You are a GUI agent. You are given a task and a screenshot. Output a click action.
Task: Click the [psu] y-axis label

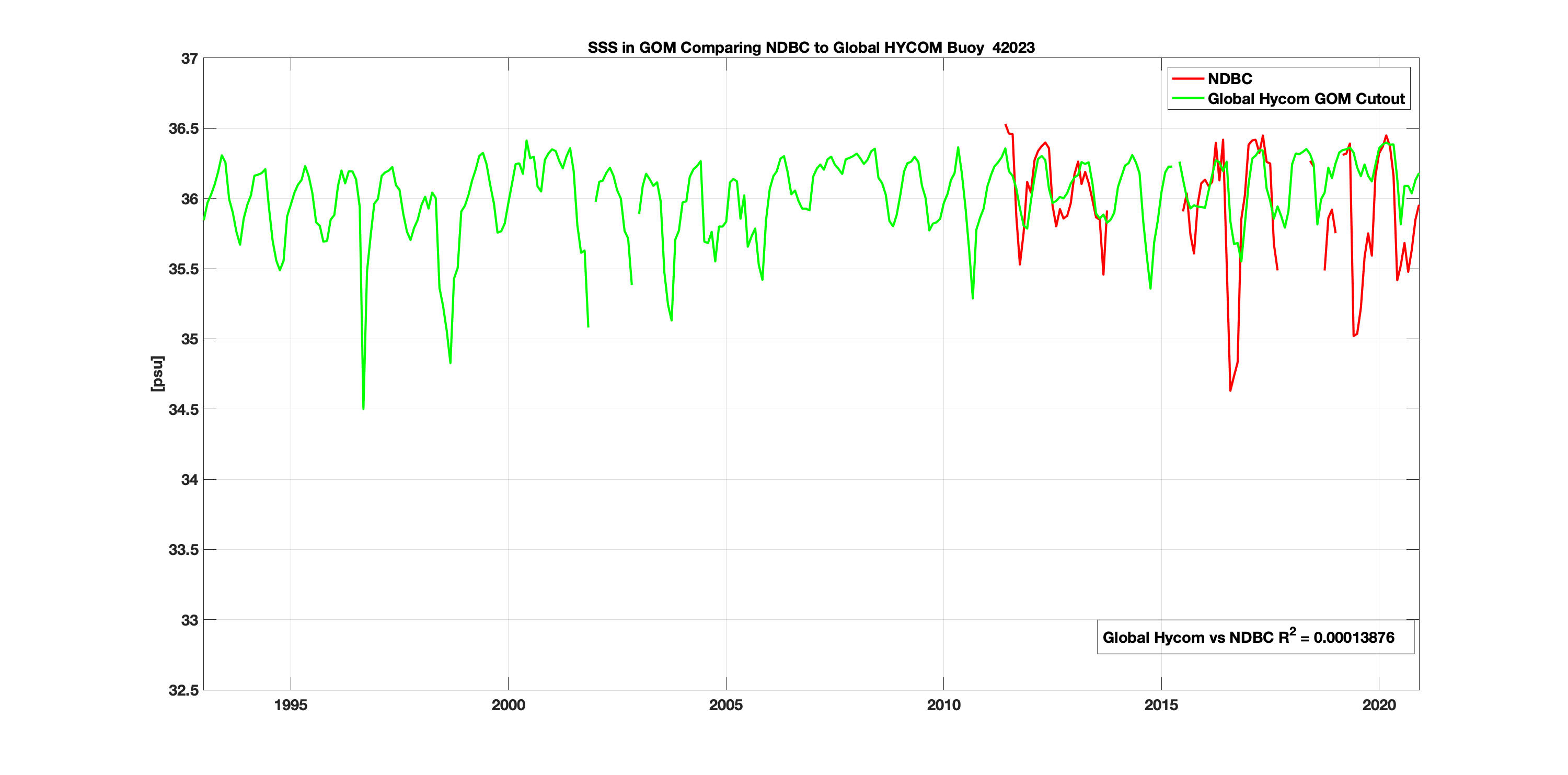point(158,373)
